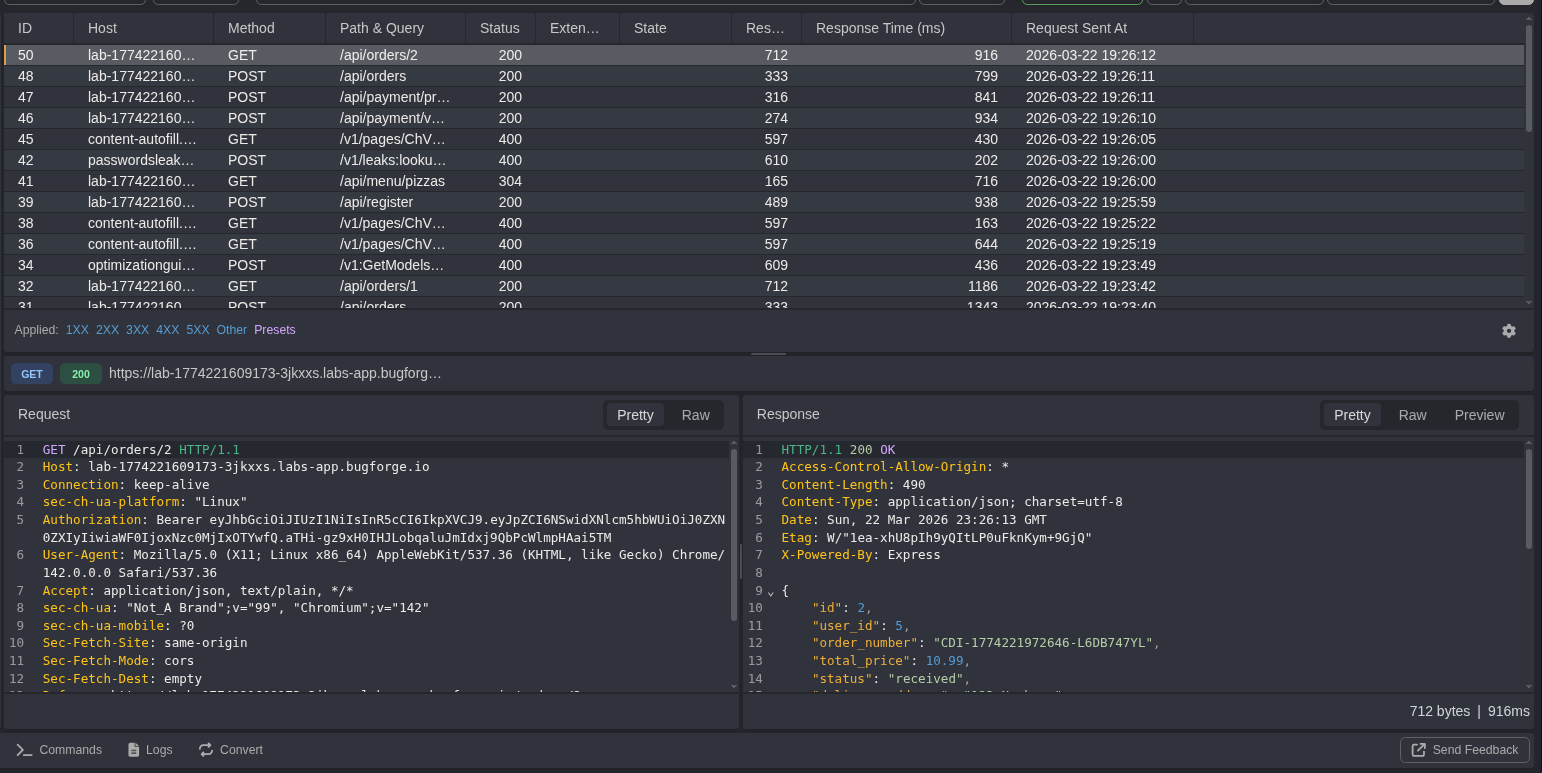Open the Commands terminal icon
This screenshot has width=1542, height=773.
point(25,750)
